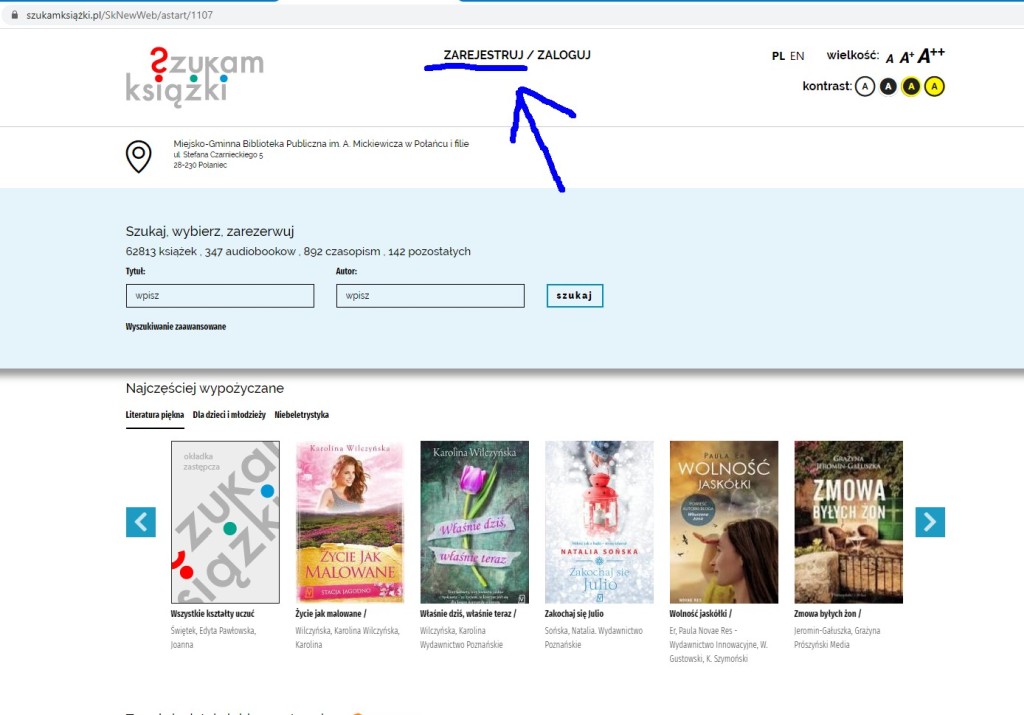This screenshot has width=1024, height=715.
Task: Set largest font size A++
Action: (931, 56)
